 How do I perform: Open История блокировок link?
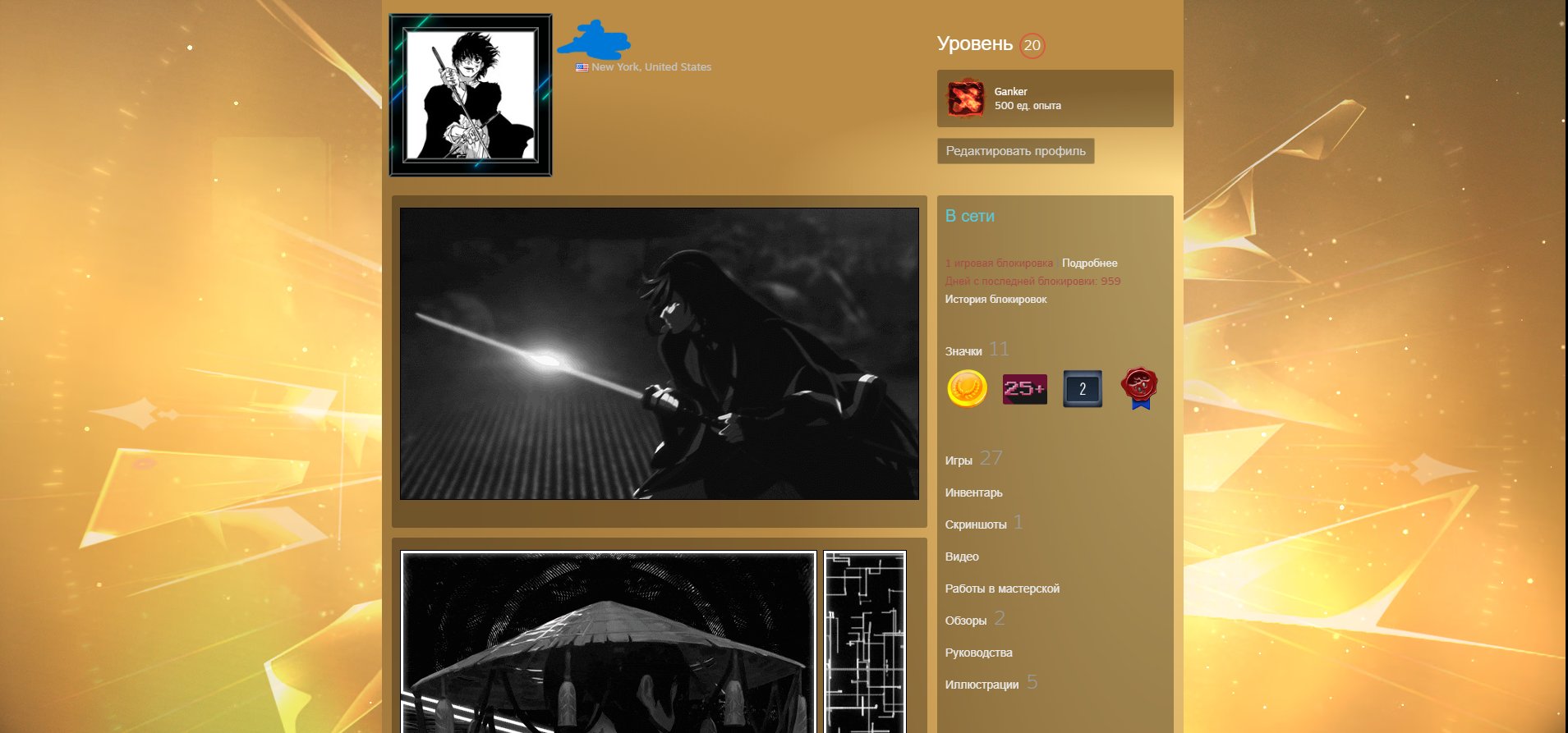996,300
